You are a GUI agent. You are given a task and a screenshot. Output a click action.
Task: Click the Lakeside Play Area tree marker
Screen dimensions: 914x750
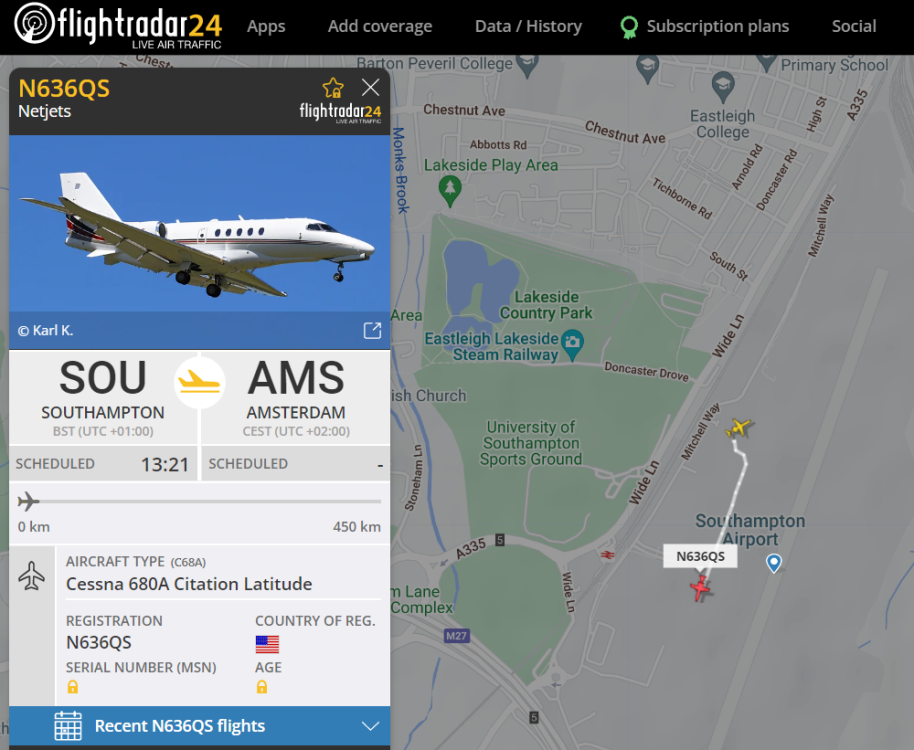tap(449, 191)
